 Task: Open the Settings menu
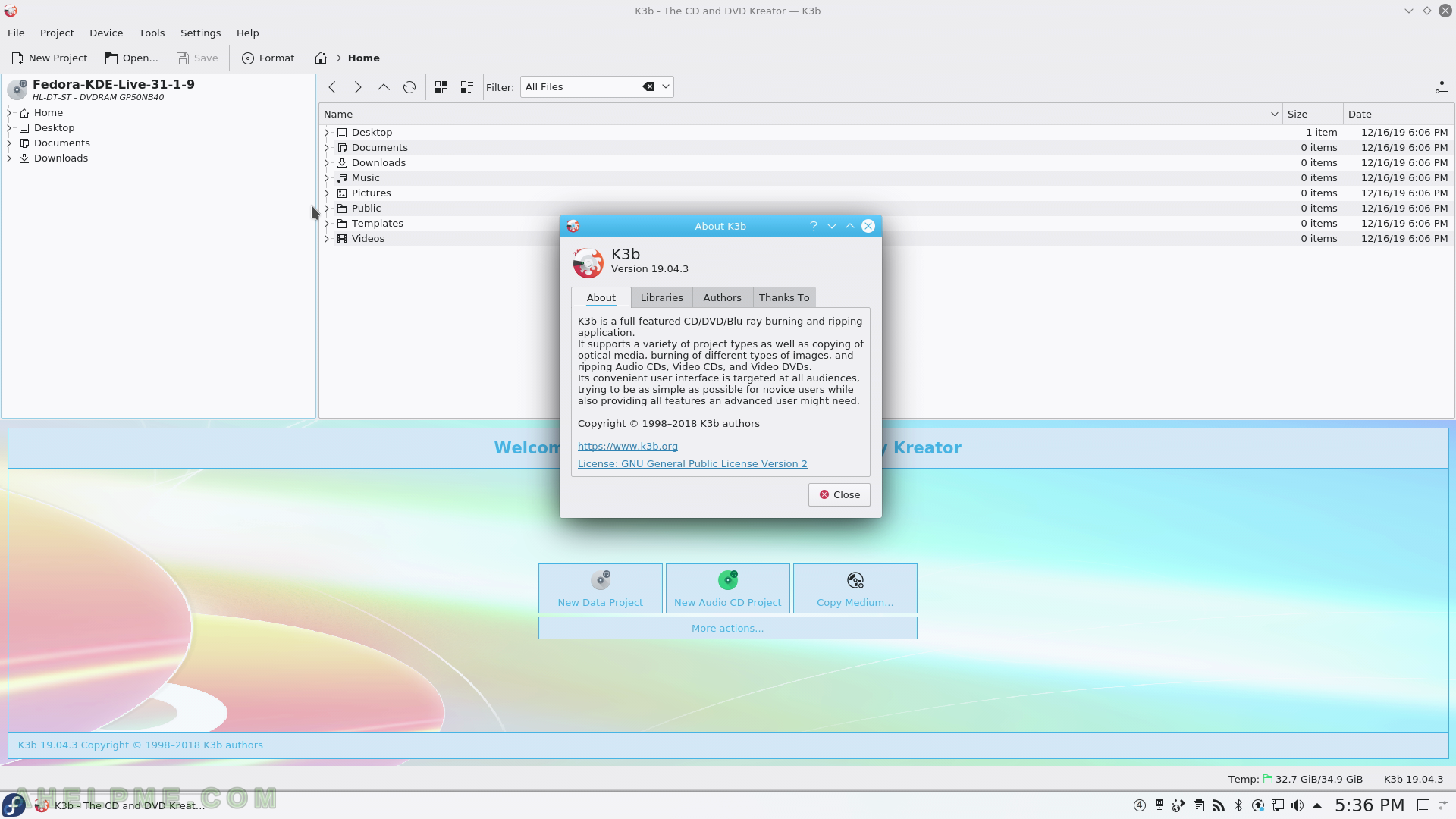[200, 33]
